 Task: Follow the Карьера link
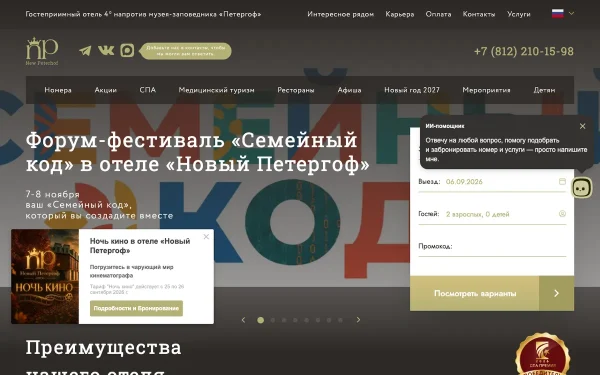point(400,14)
